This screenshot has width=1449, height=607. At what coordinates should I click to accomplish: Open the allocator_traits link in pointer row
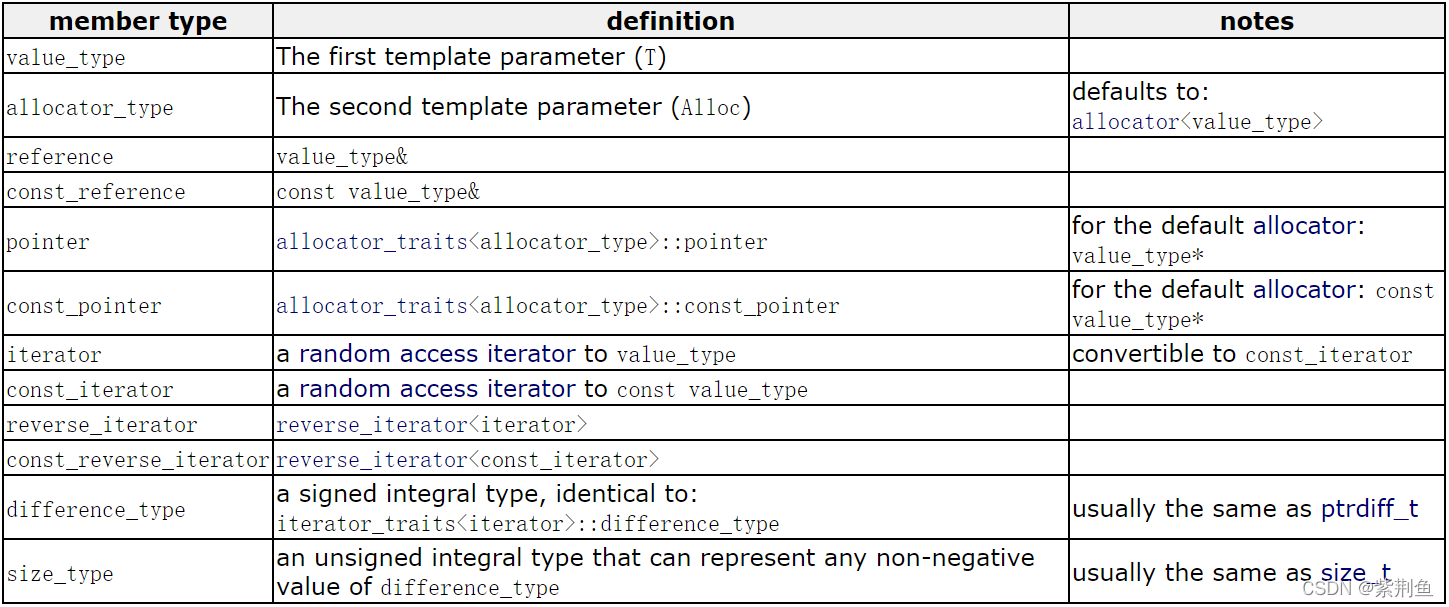(x=372, y=242)
